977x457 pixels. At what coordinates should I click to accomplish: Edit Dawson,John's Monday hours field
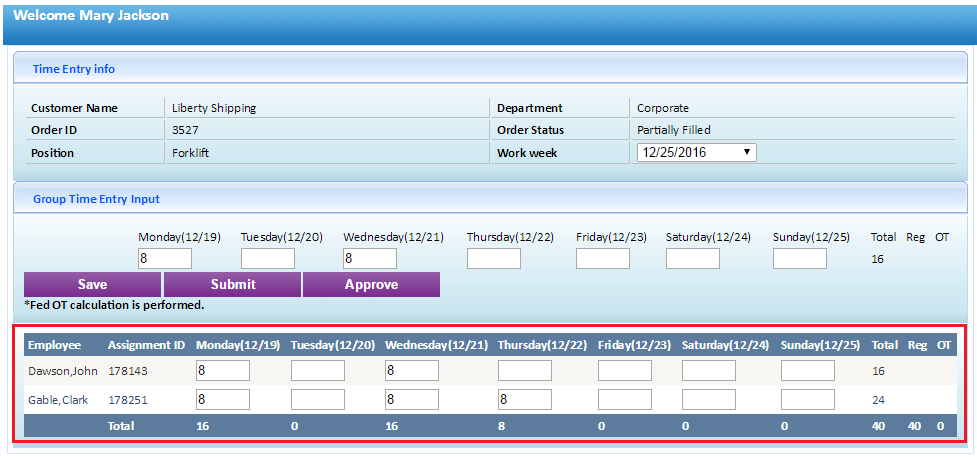(223, 370)
